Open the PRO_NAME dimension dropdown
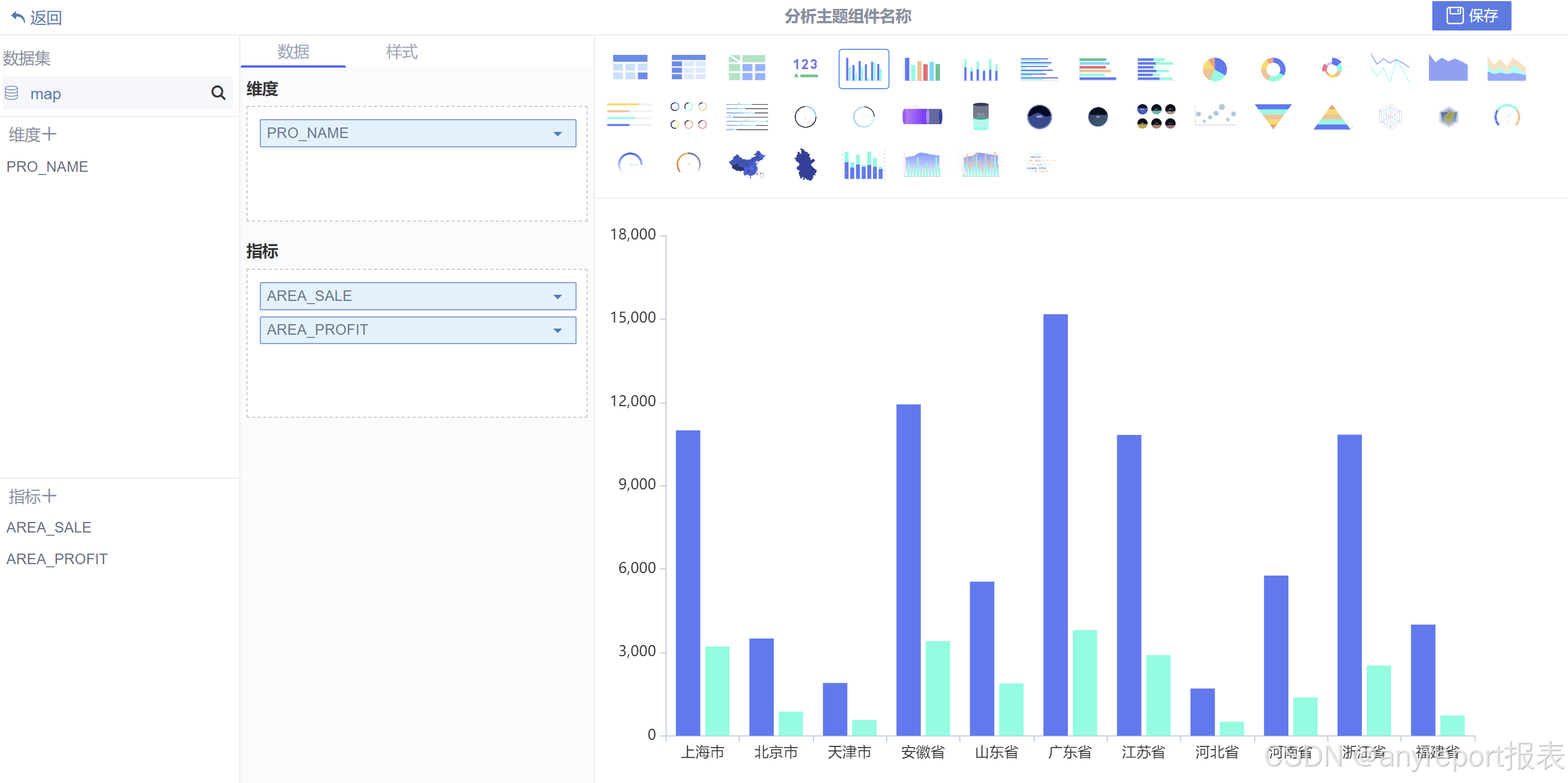This screenshot has height=783, width=1568. point(558,134)
